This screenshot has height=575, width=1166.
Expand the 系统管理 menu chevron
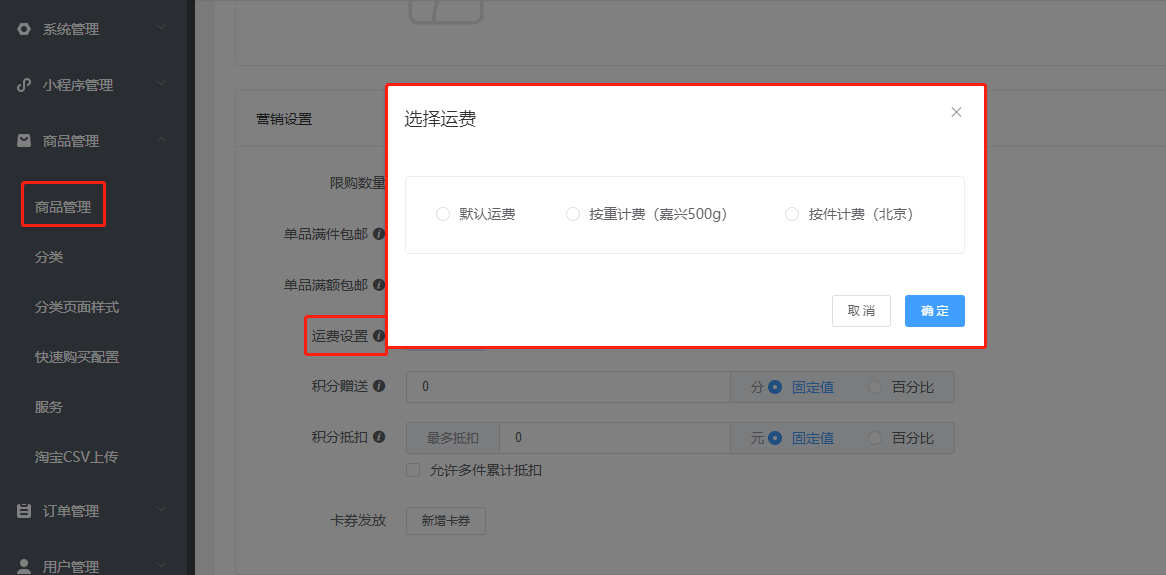pos(161,29)
